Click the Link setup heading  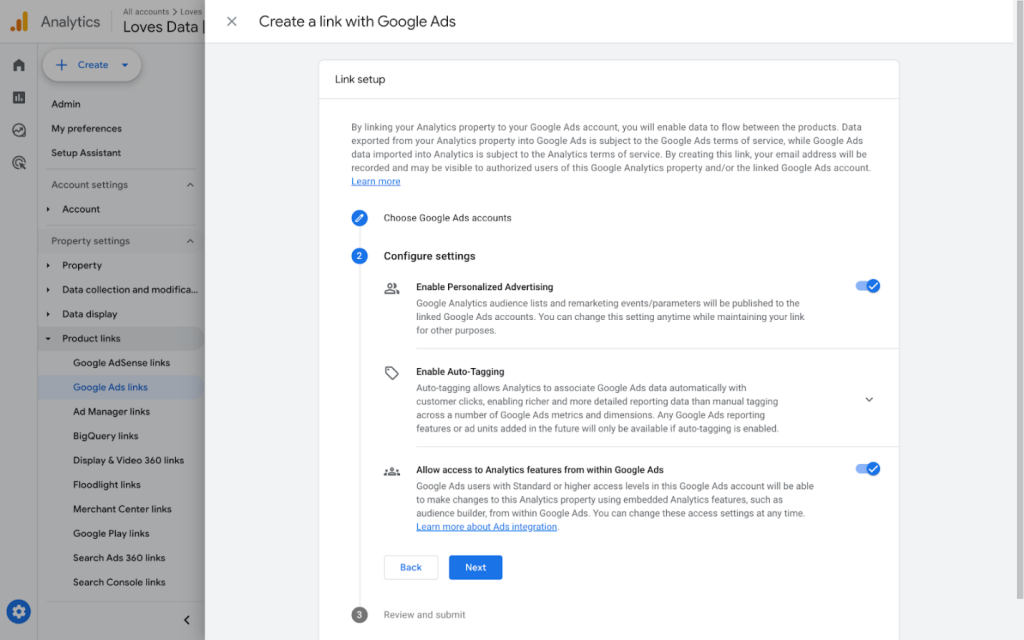(360, 80)
